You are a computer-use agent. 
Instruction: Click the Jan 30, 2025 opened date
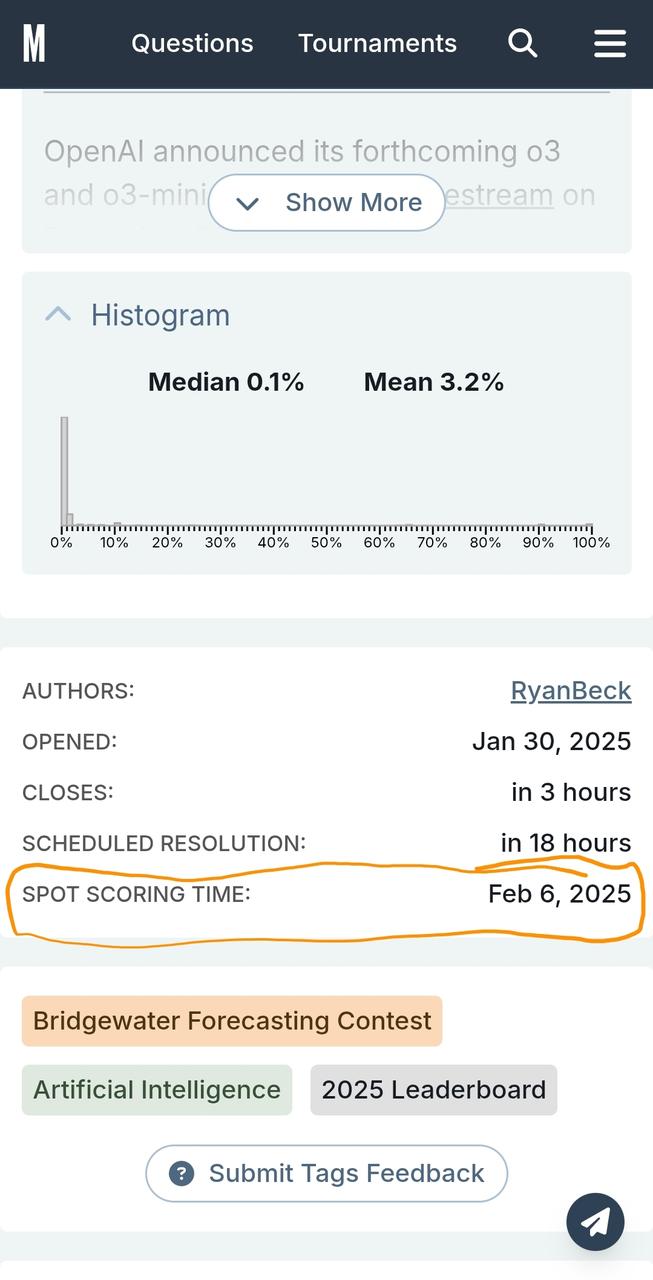click(x=551, y=741)
